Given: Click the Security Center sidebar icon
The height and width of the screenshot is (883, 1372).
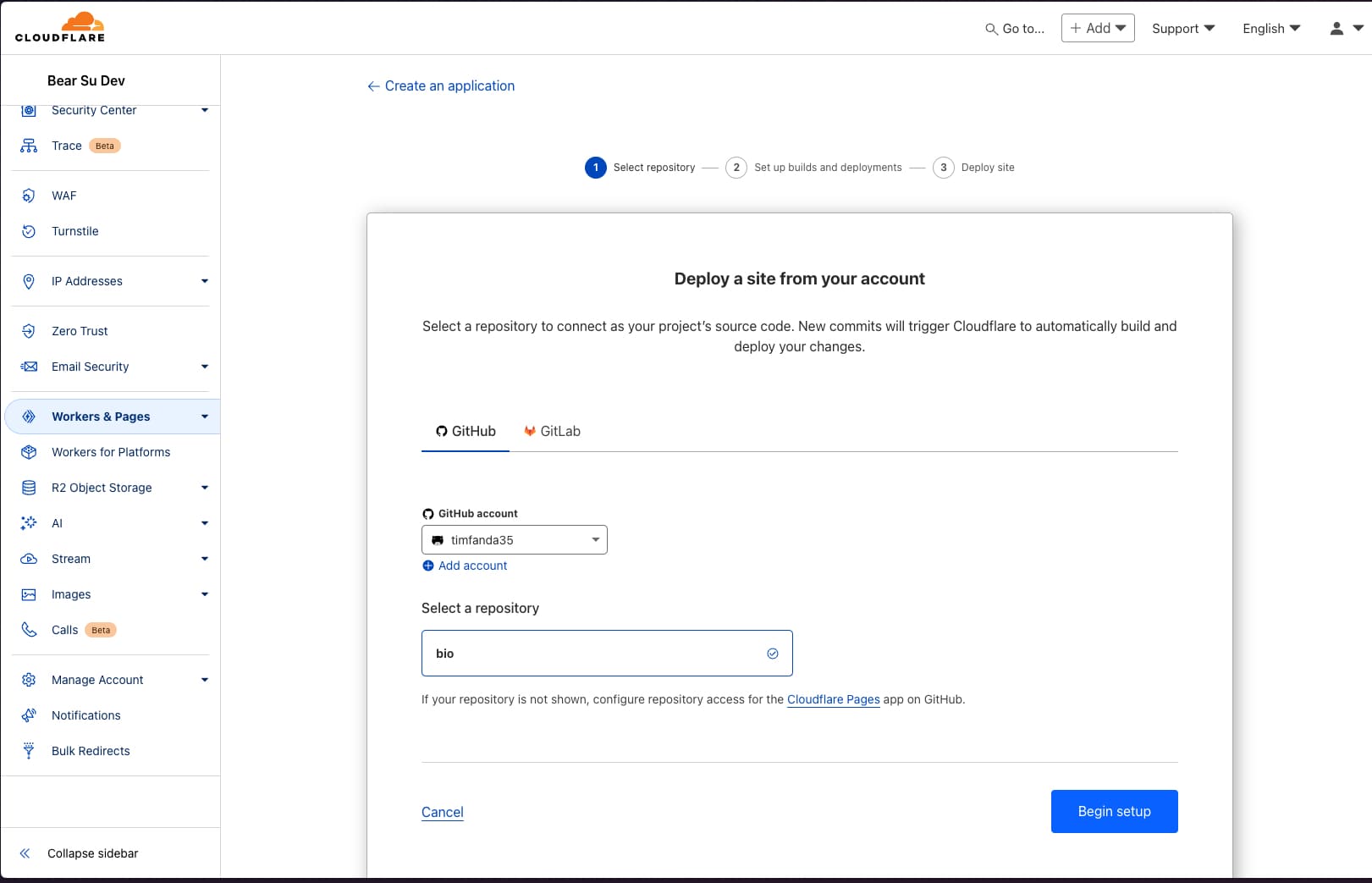Looking at the screenshot, I should [29, 110].
